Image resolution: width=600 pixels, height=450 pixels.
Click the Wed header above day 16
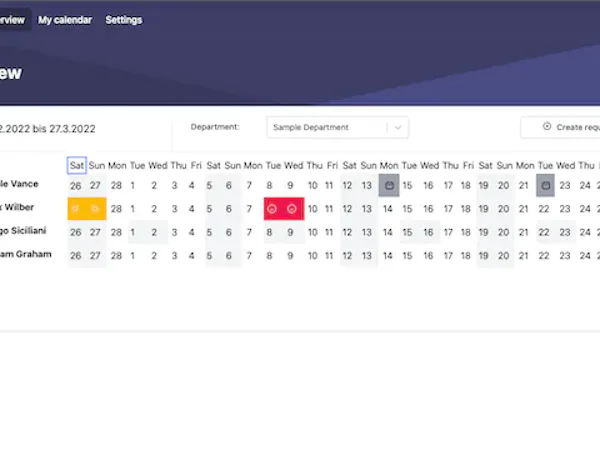tap(430, 165)
